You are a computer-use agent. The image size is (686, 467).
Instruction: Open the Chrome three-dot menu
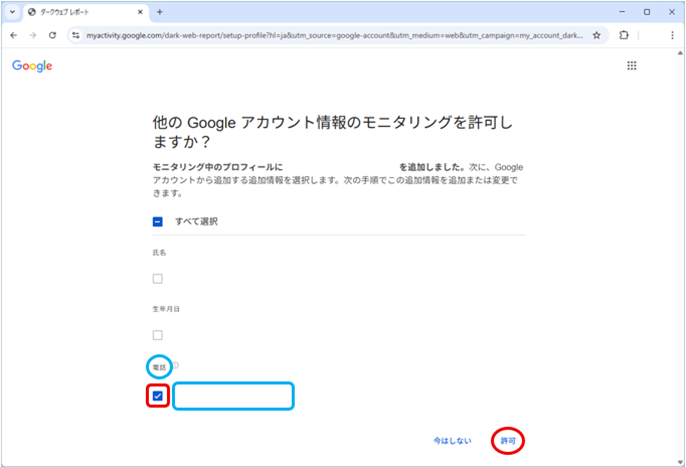671,34
